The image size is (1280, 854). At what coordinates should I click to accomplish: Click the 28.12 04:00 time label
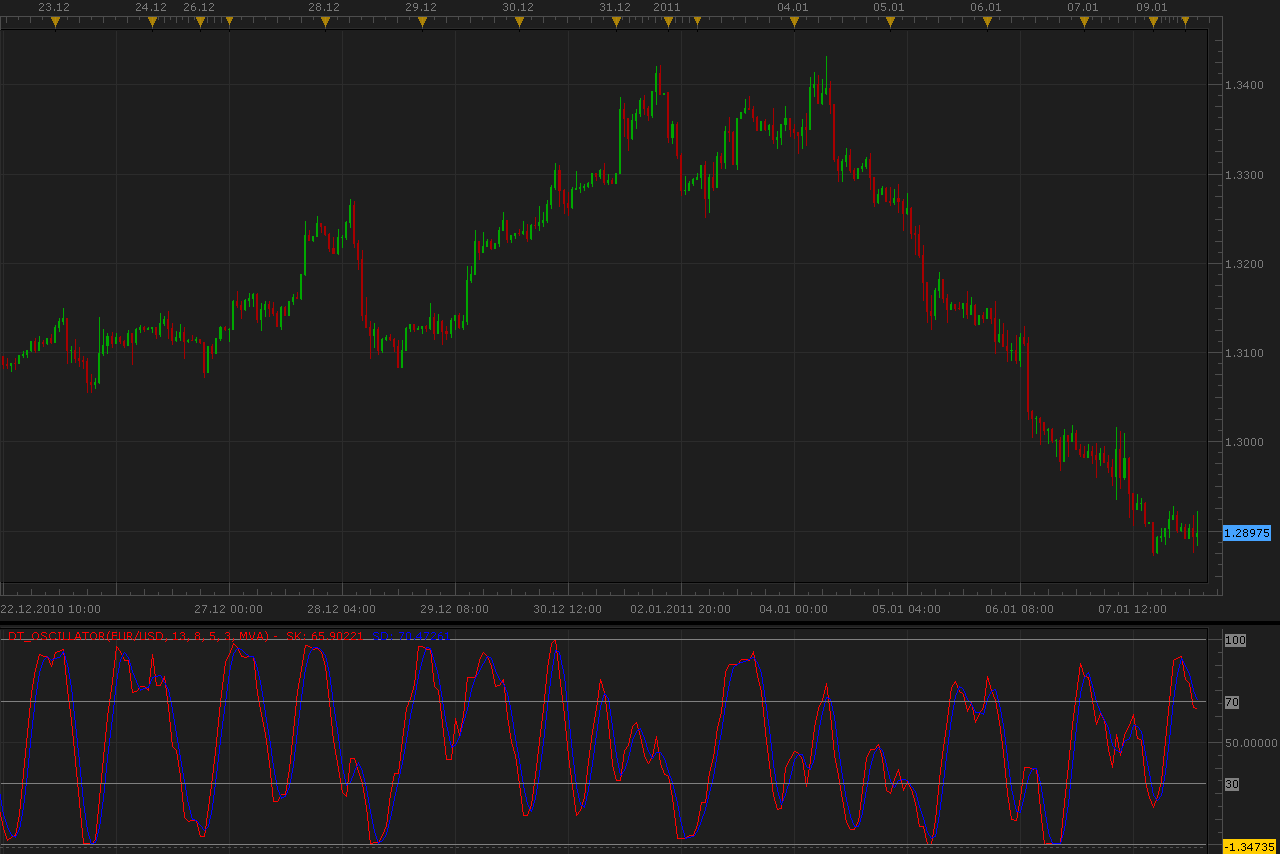[x=342, y=608]
